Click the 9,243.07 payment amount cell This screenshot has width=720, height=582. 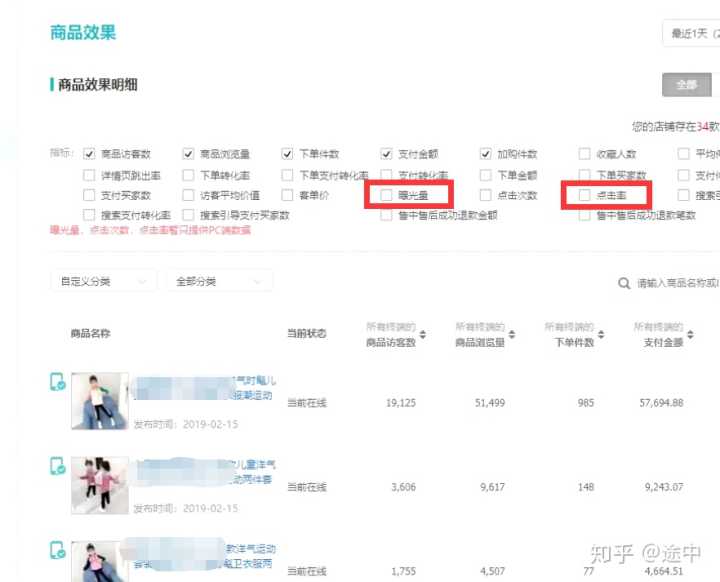[x=664, y=487]
